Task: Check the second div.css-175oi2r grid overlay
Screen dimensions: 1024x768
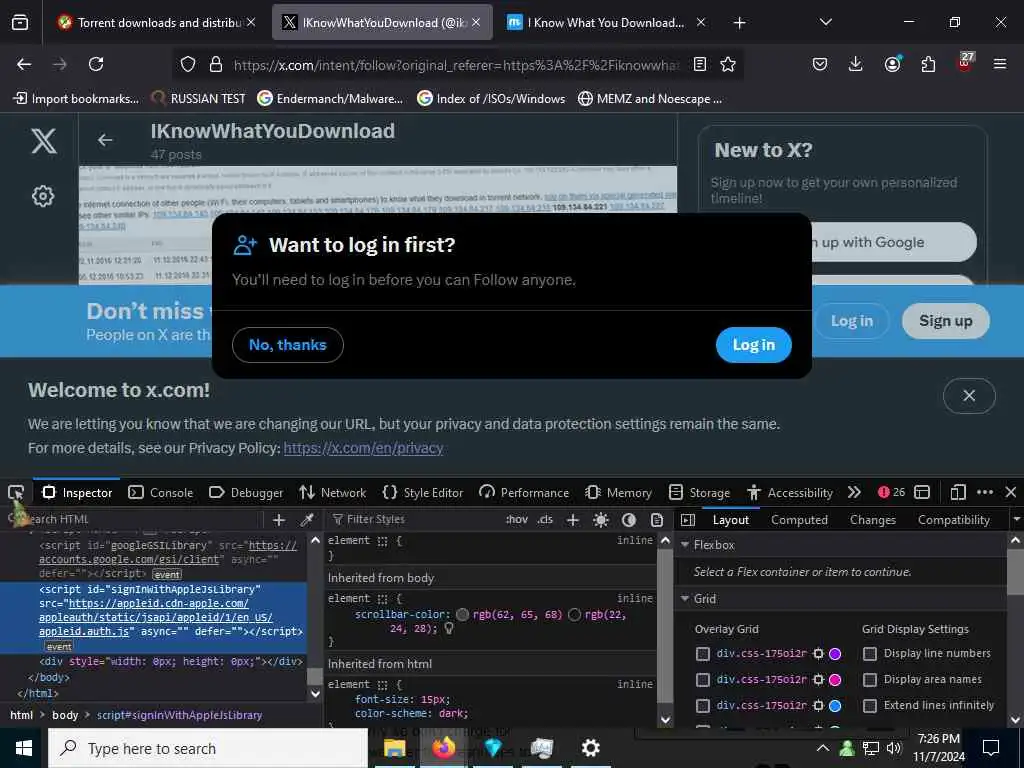Action: pos(703,680)
